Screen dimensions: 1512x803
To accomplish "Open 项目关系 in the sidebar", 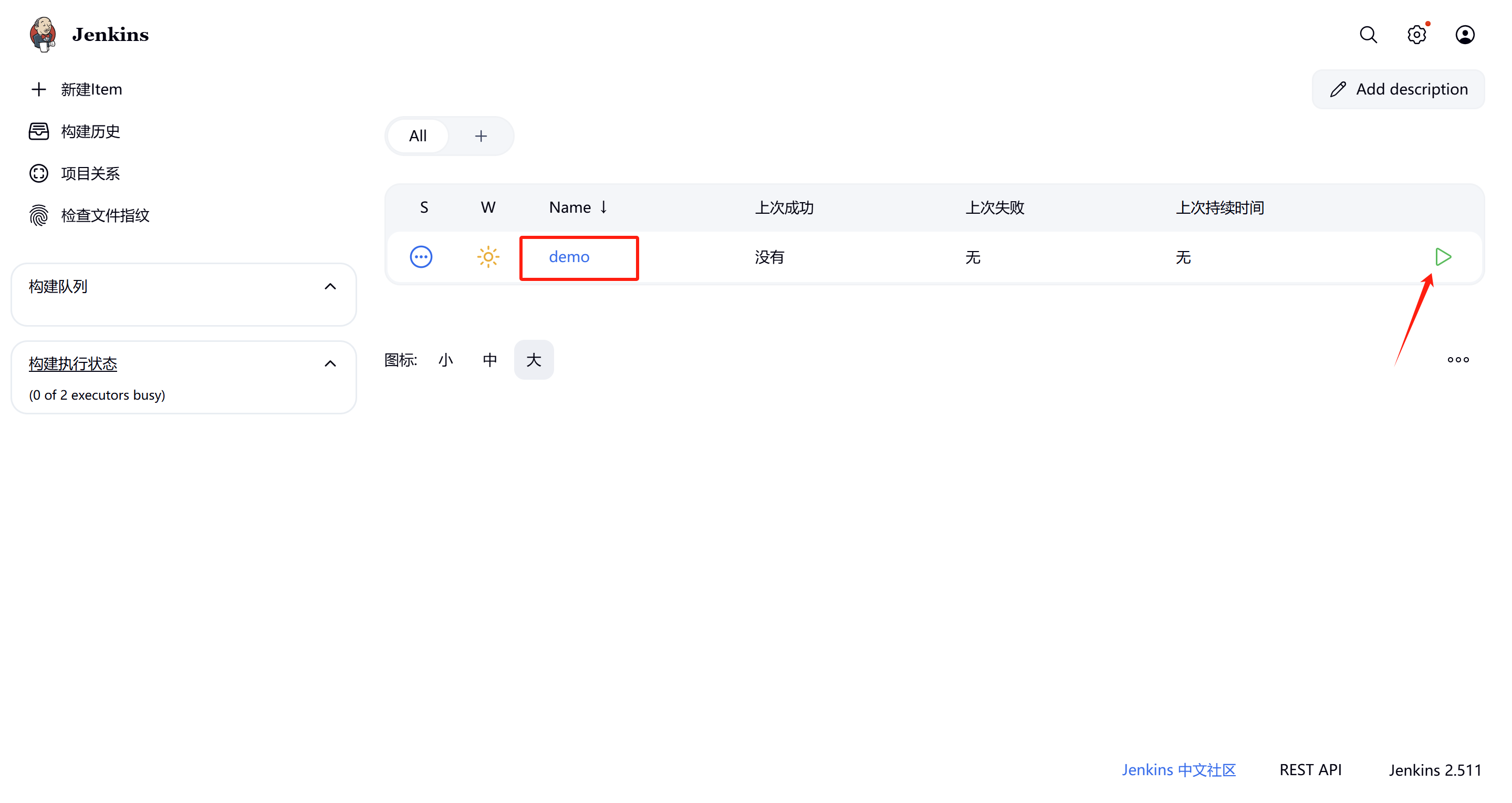I will (90, 174).
